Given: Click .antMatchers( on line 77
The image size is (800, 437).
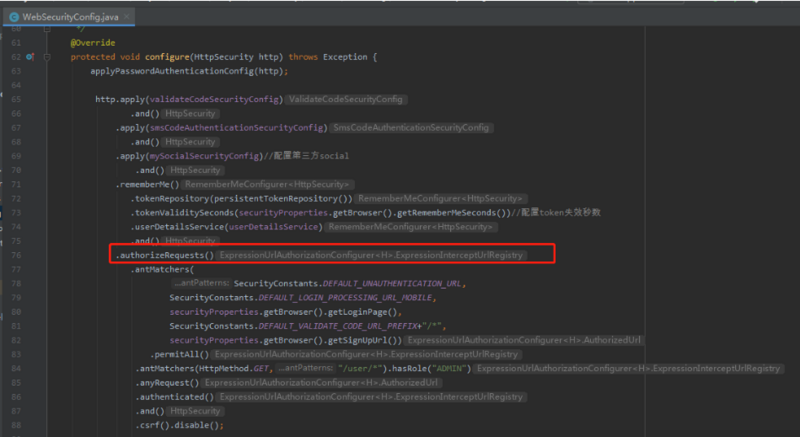Looking at the screenshot, I should pos(162,269).
